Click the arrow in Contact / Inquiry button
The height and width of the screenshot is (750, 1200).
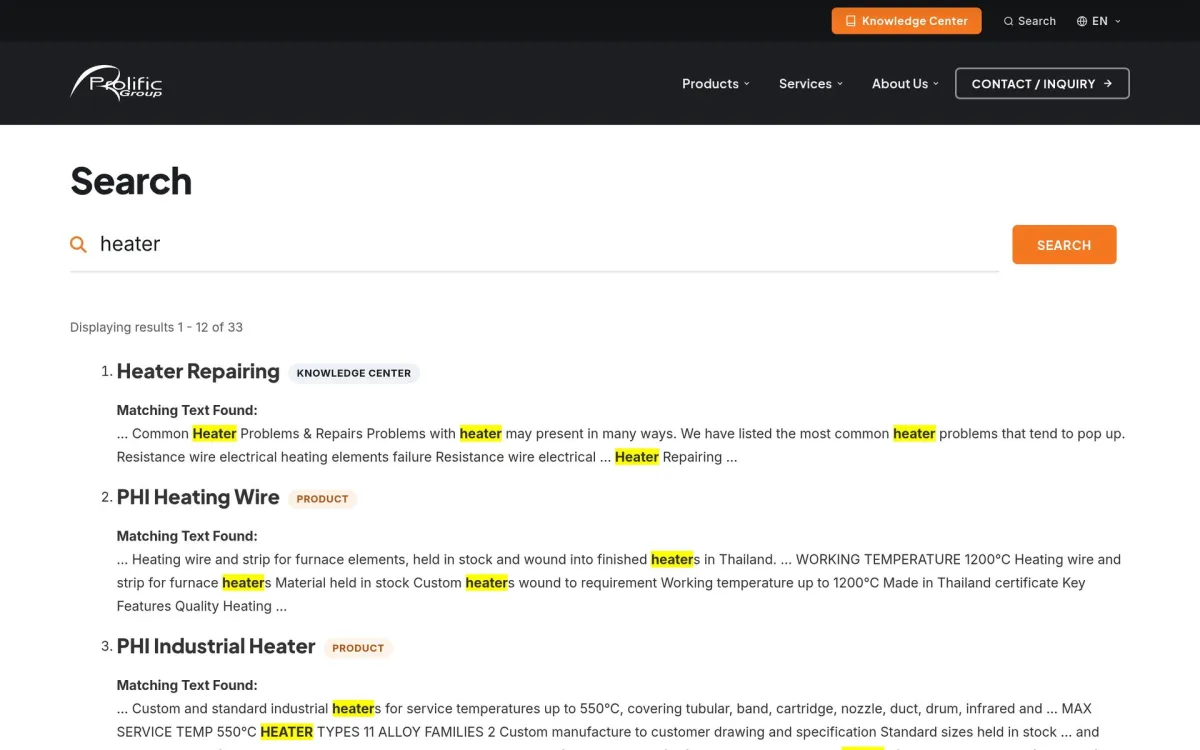[1108, 84]
